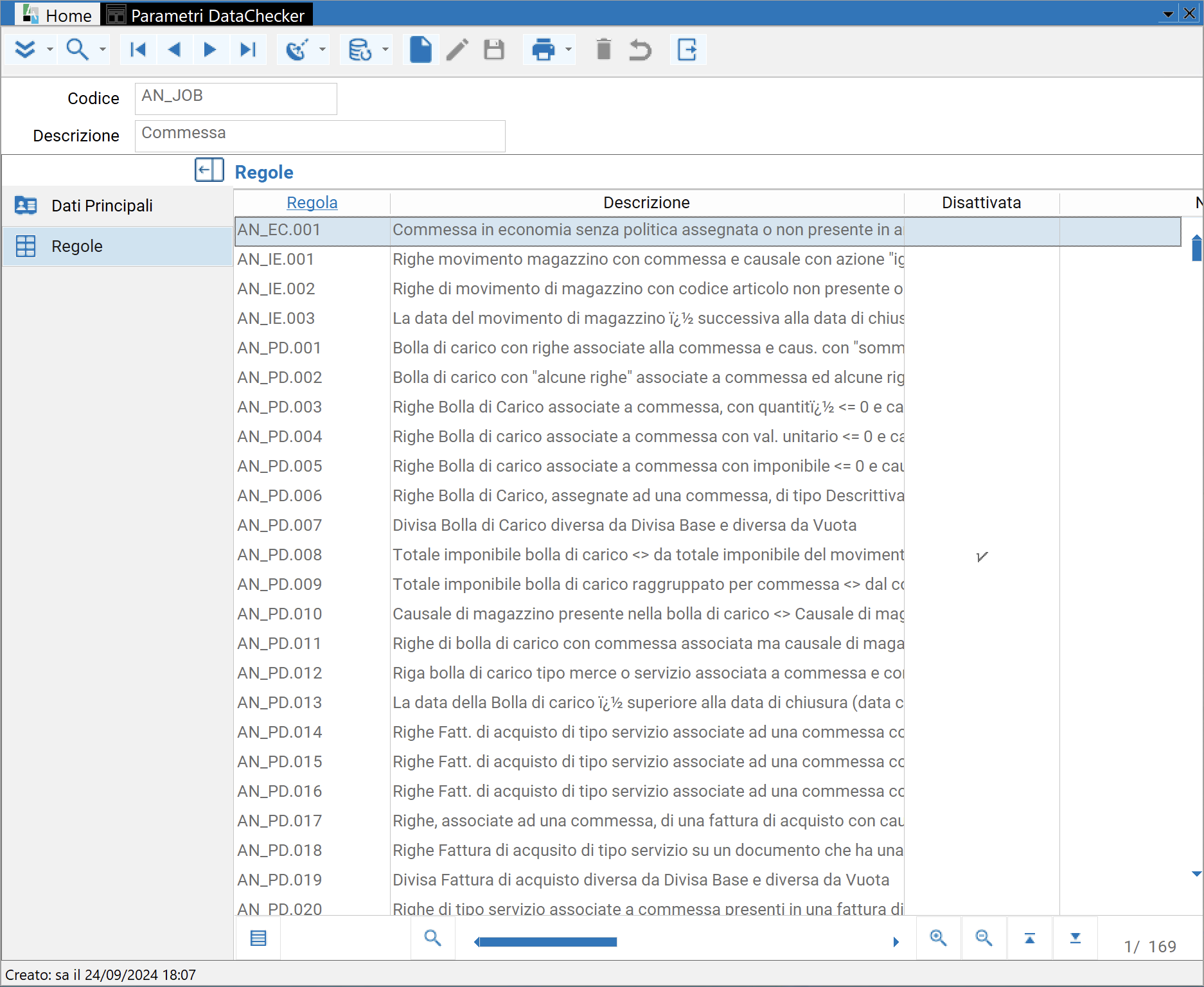Image resolution: width=1204 pixels, height=987 pixels.
Task: Open dropdown arrow beside printer icon
Action: point(568,49)
